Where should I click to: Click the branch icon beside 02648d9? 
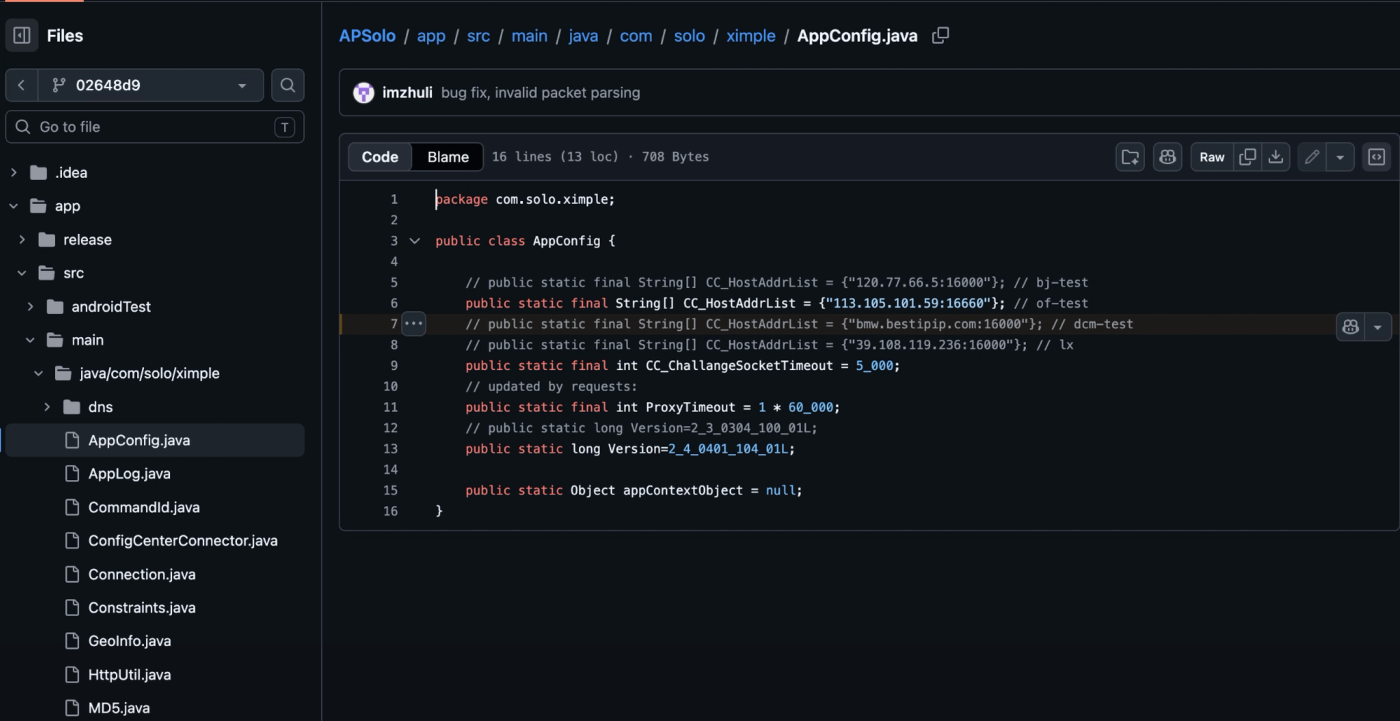[58, 85]
